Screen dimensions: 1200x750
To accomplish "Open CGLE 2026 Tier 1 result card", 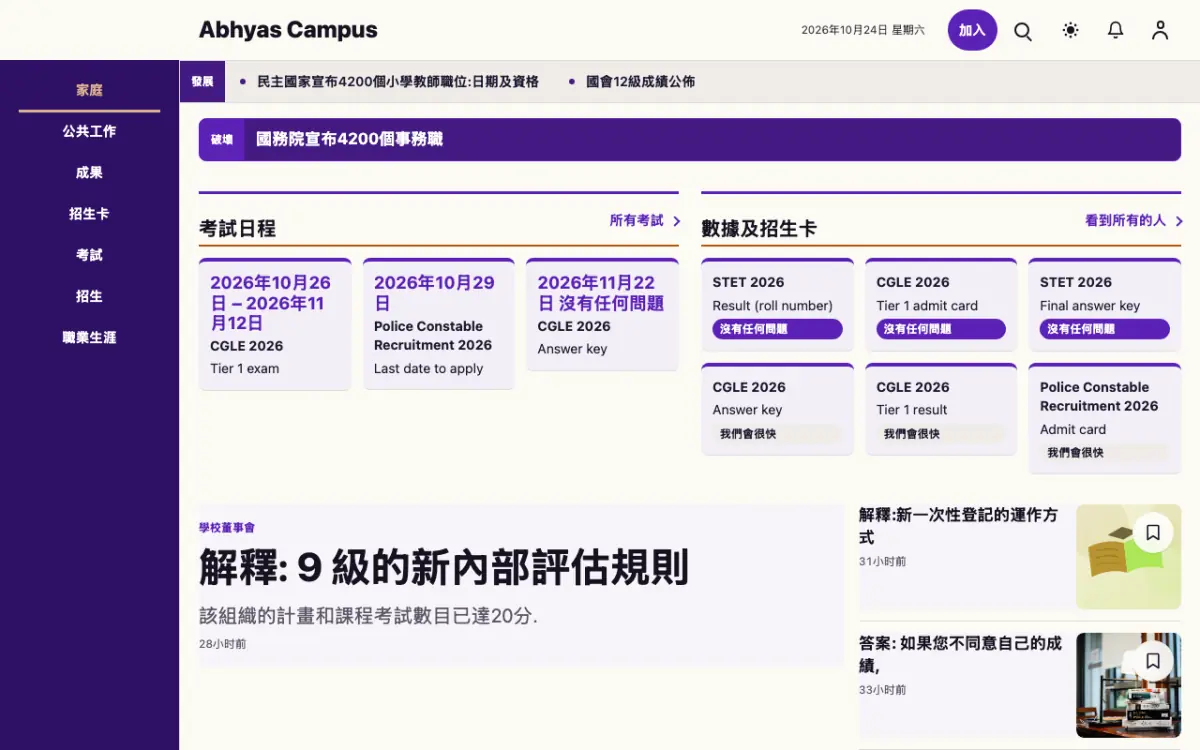I will point(941,409).
